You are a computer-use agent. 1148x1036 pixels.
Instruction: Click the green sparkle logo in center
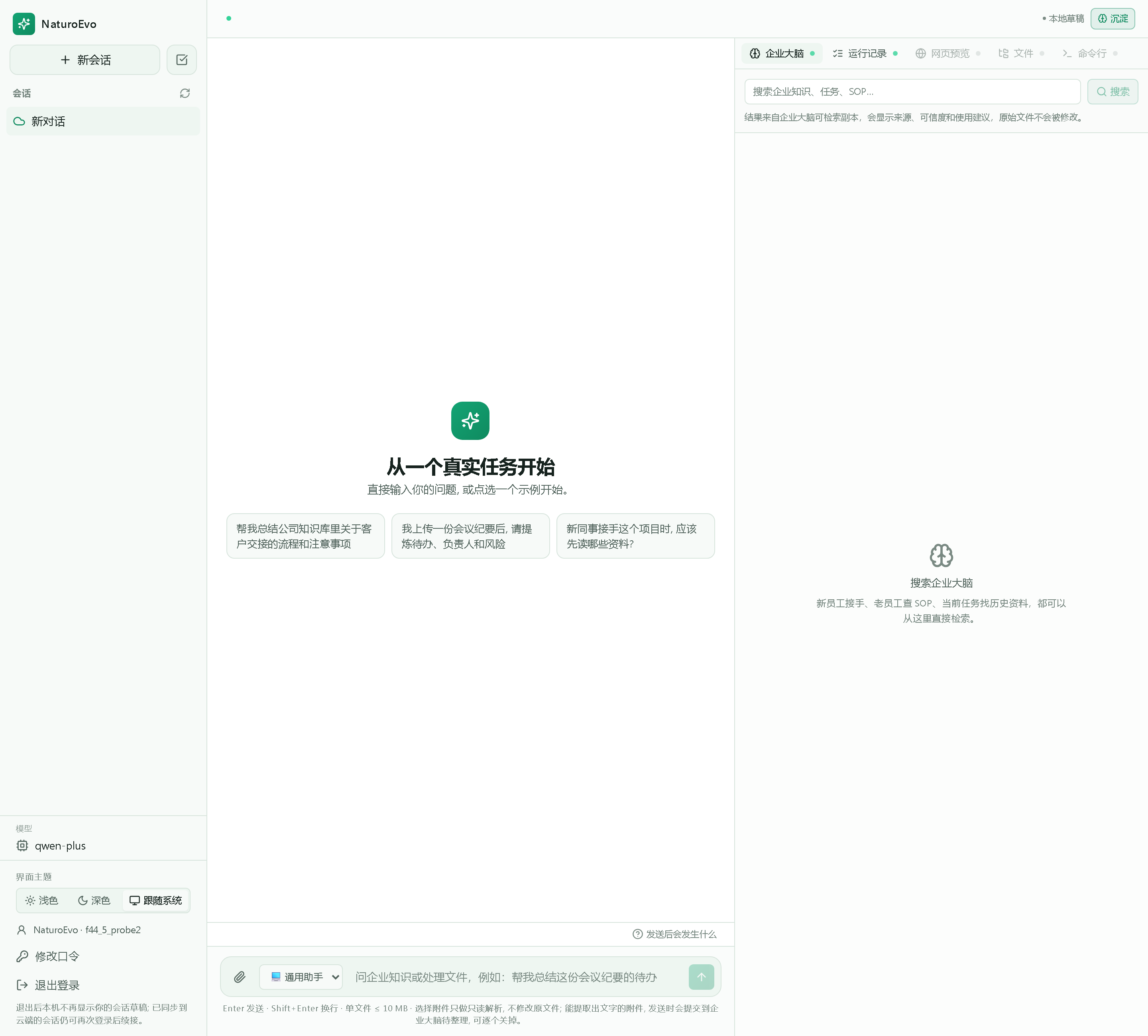(x=470, y=421)
